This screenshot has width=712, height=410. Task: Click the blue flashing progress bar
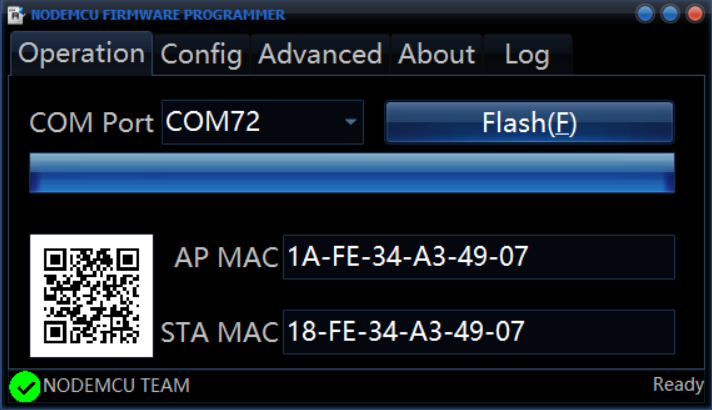click(x=352, y=173)
